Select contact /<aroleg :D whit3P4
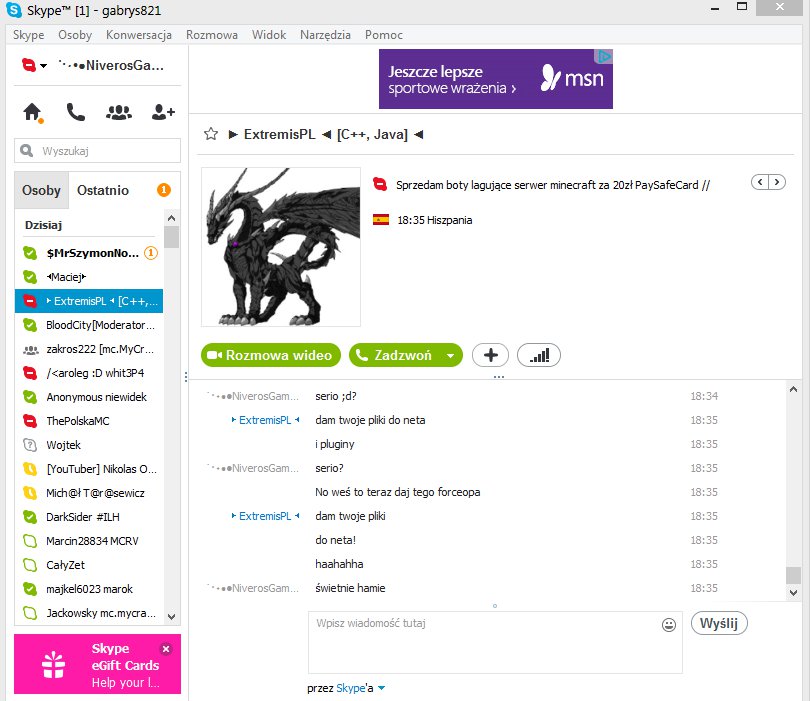The height and width of the screenshot is (701, 810). 89,373
